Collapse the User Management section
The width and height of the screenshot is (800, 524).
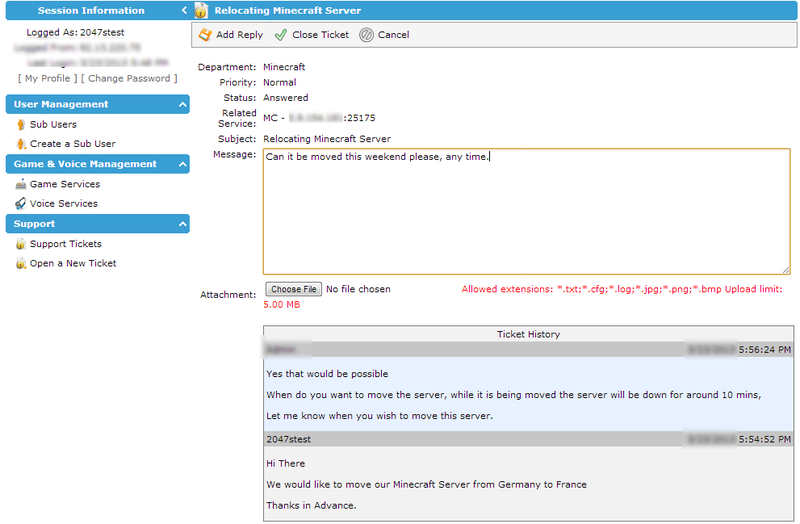point(183,105)
